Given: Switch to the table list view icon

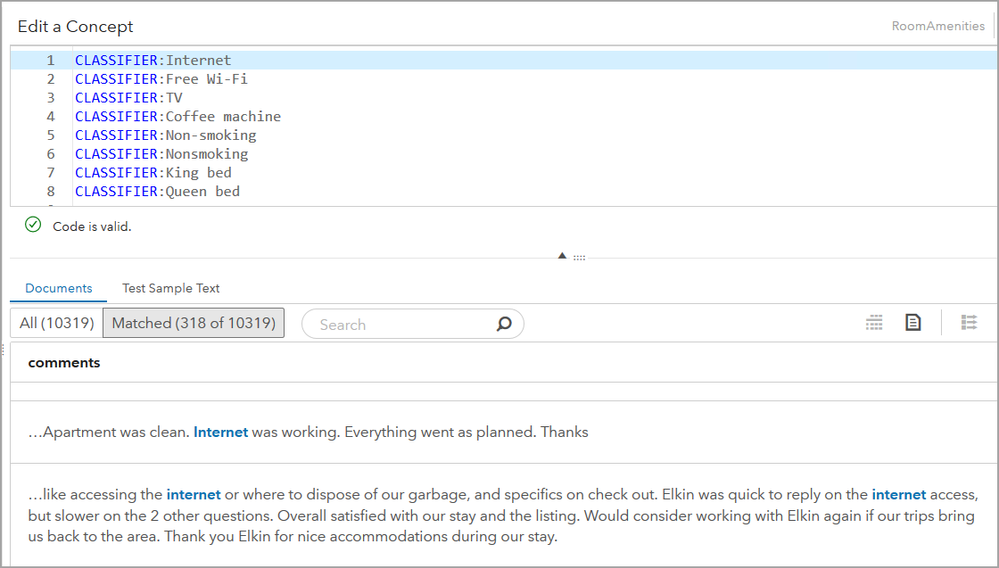Looking at the screenshot, I should pos(875,323).
